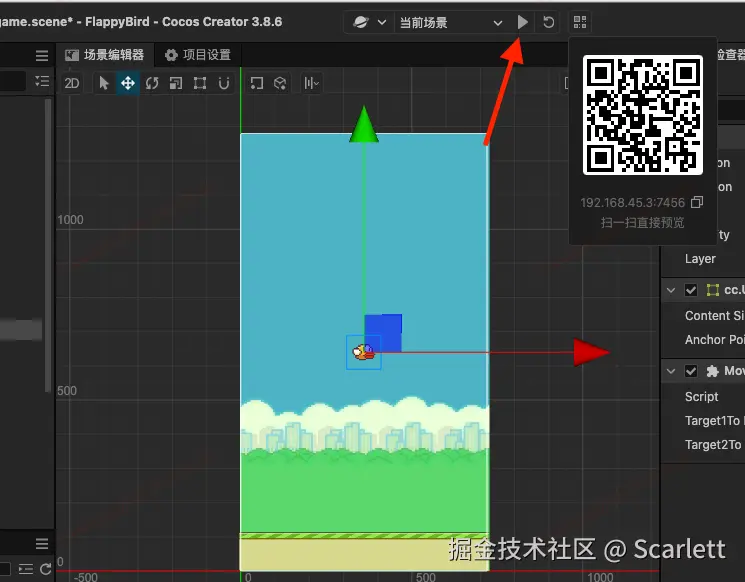The width and height of the screenshot is (745, 582).
Task: Toggle the Move script component checkbox
Action: click(691, 371)
